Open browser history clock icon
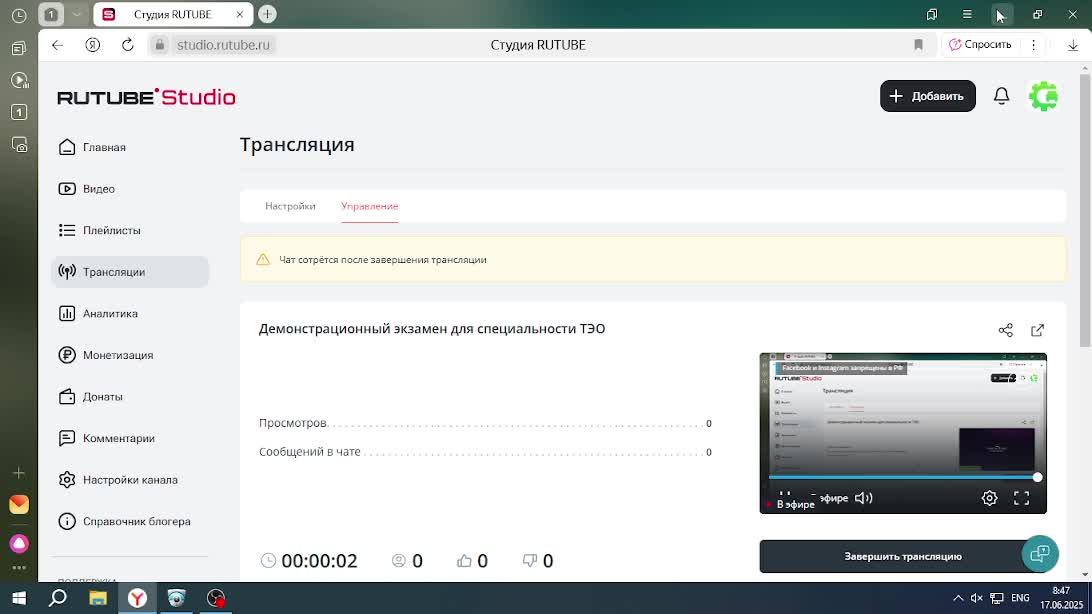Image resolution: width=1092 pixels, height=614 pixels. (19, 15)
